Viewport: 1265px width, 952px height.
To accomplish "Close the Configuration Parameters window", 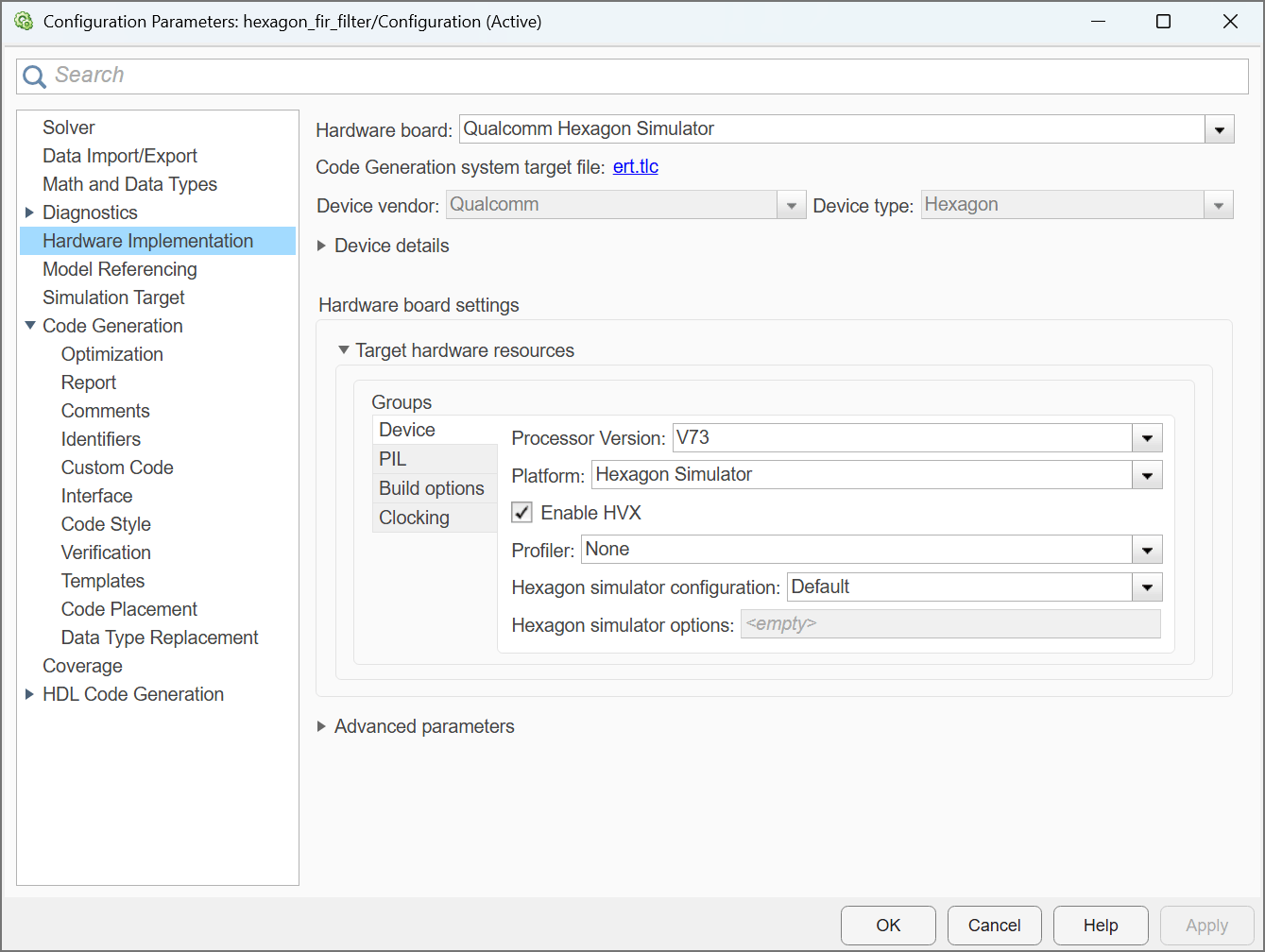I will 1230,22.
